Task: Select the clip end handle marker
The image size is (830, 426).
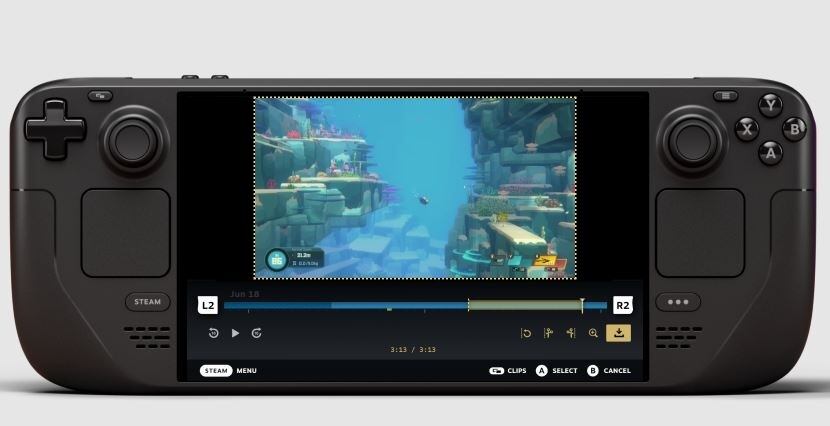Action: 582,305
